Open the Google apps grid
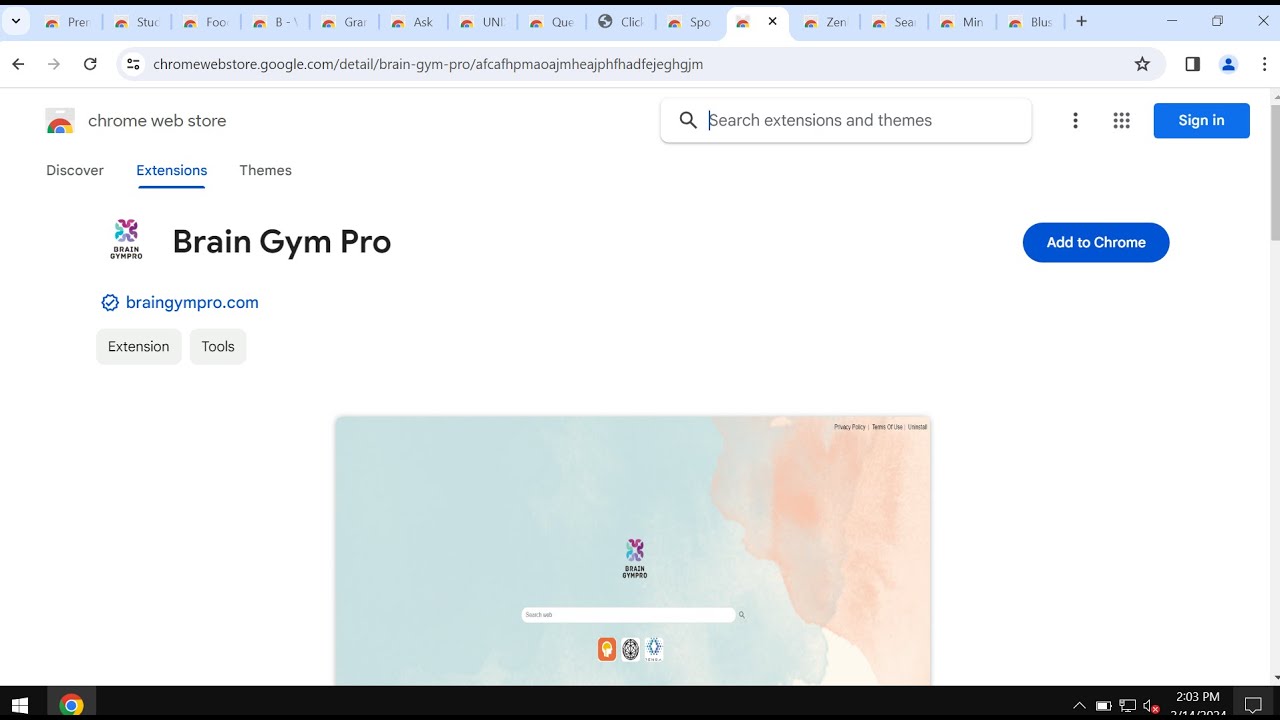Image resolution: width=1280 pixels, height=720 pixels. (x=1121, y=120)
